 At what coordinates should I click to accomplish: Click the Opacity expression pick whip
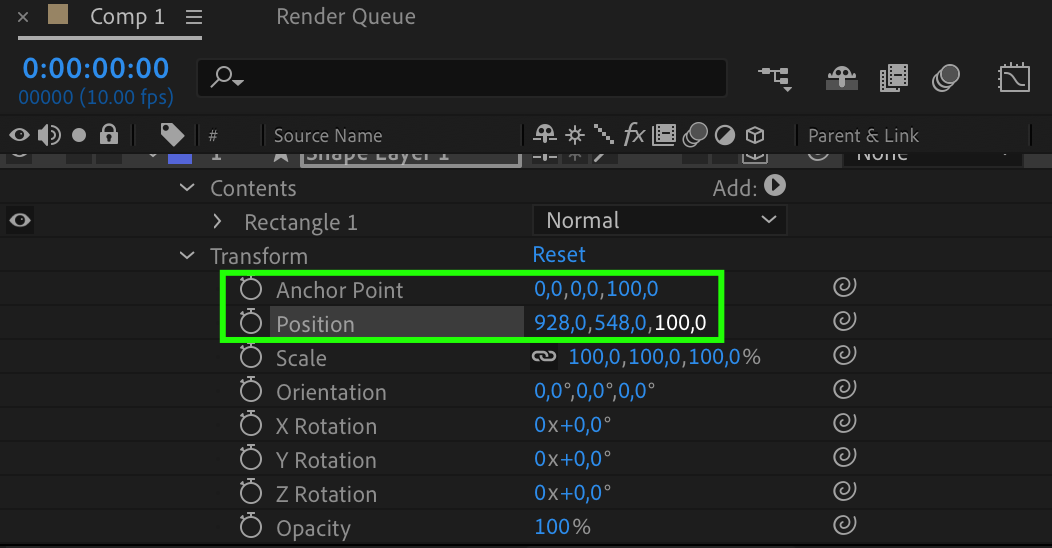(845, 526)
